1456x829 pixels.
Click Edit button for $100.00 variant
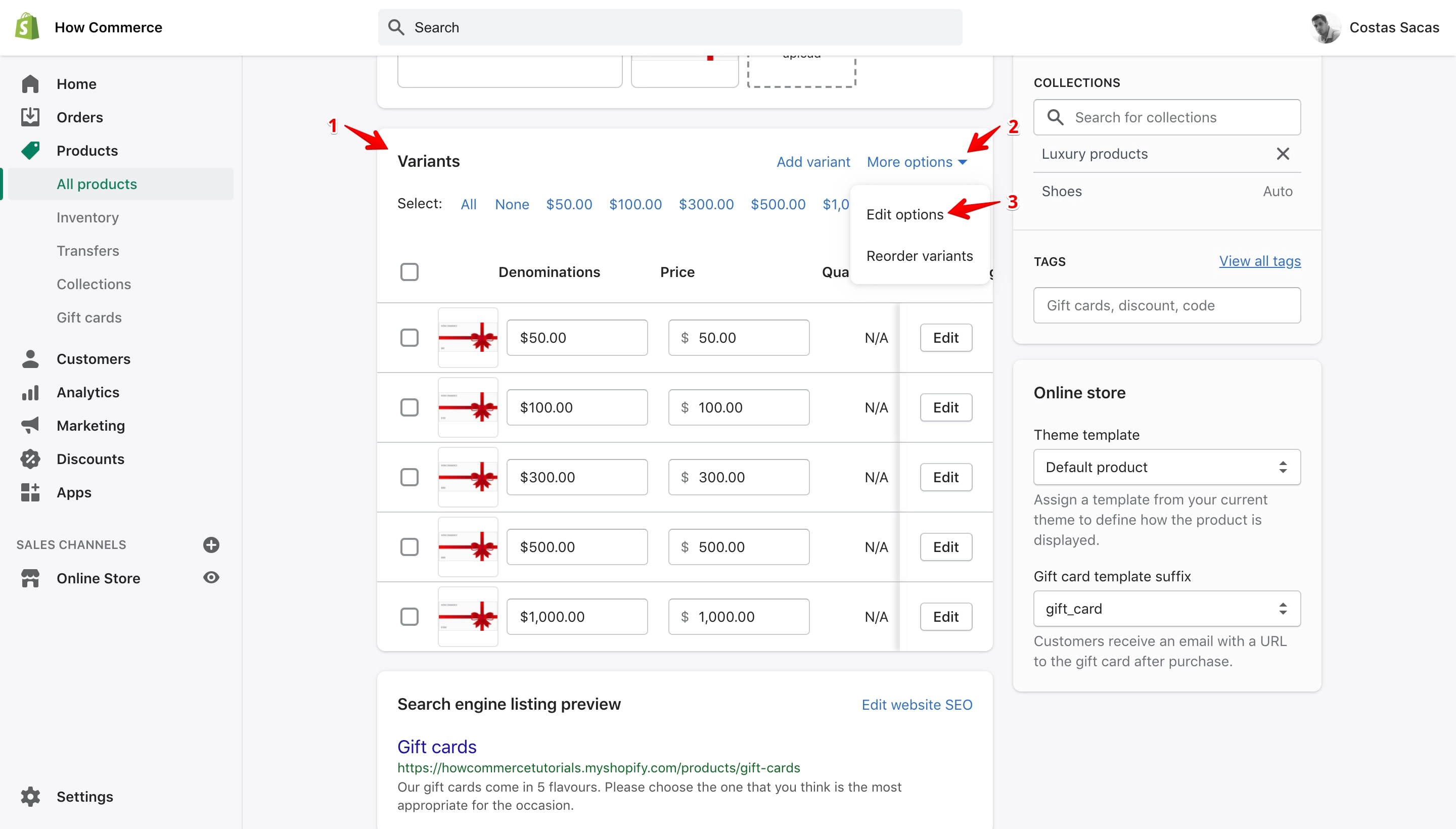tap(946, 407)
